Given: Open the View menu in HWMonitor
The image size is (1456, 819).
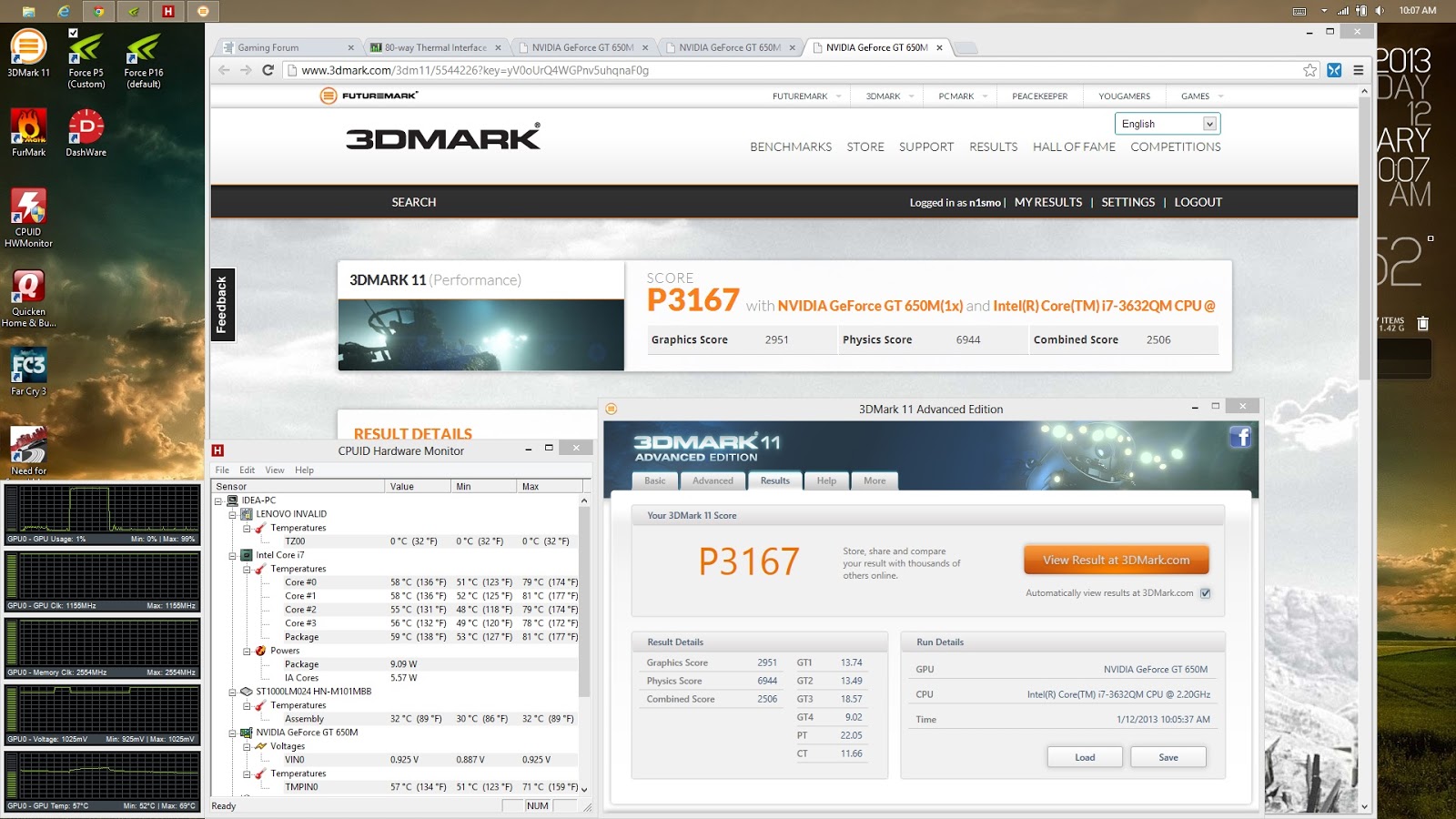Looking at the screenshot, I should click(x=275, y=470).
